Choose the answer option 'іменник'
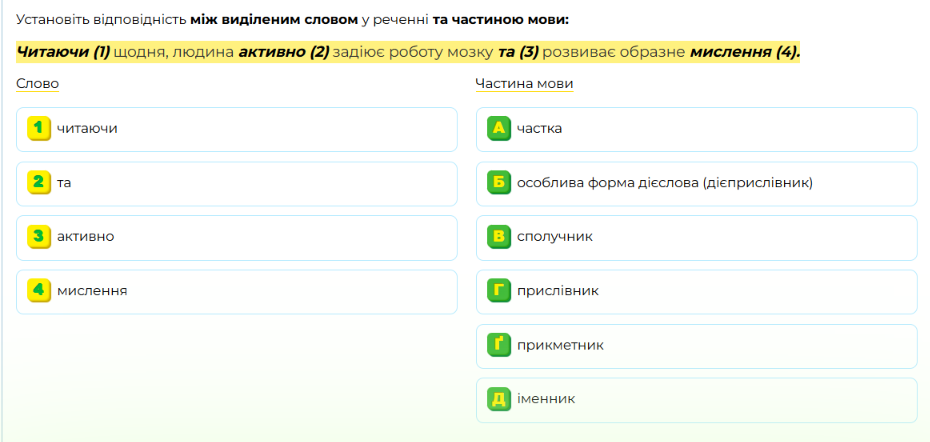Viewport: 930px width, 442px height. (697, 400)
